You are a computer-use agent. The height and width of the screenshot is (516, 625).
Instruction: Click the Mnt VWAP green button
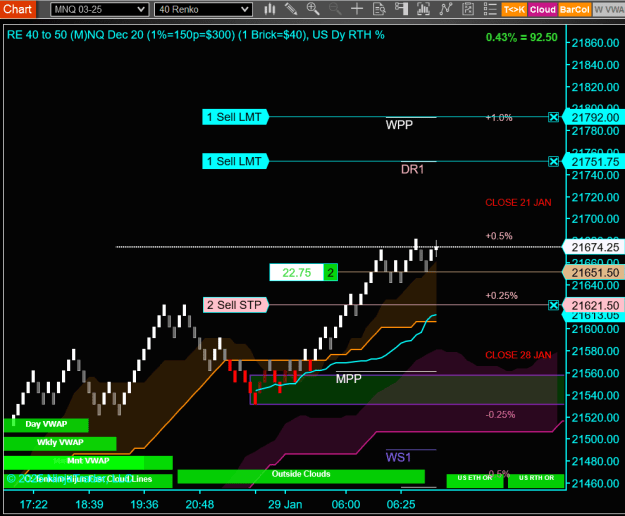click(x=88, y=461)
